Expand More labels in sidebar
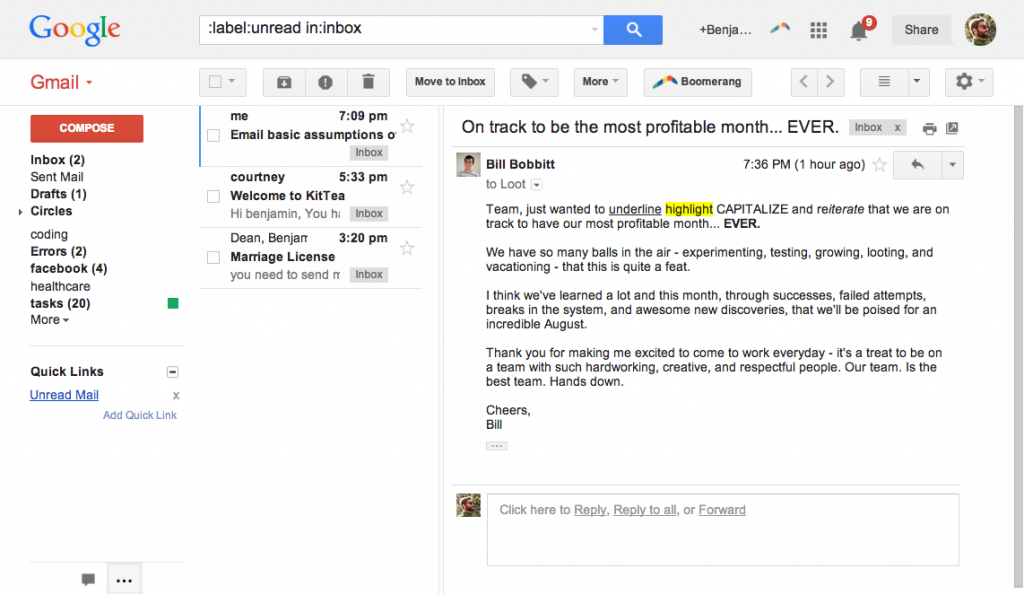 tap(50, 320)
